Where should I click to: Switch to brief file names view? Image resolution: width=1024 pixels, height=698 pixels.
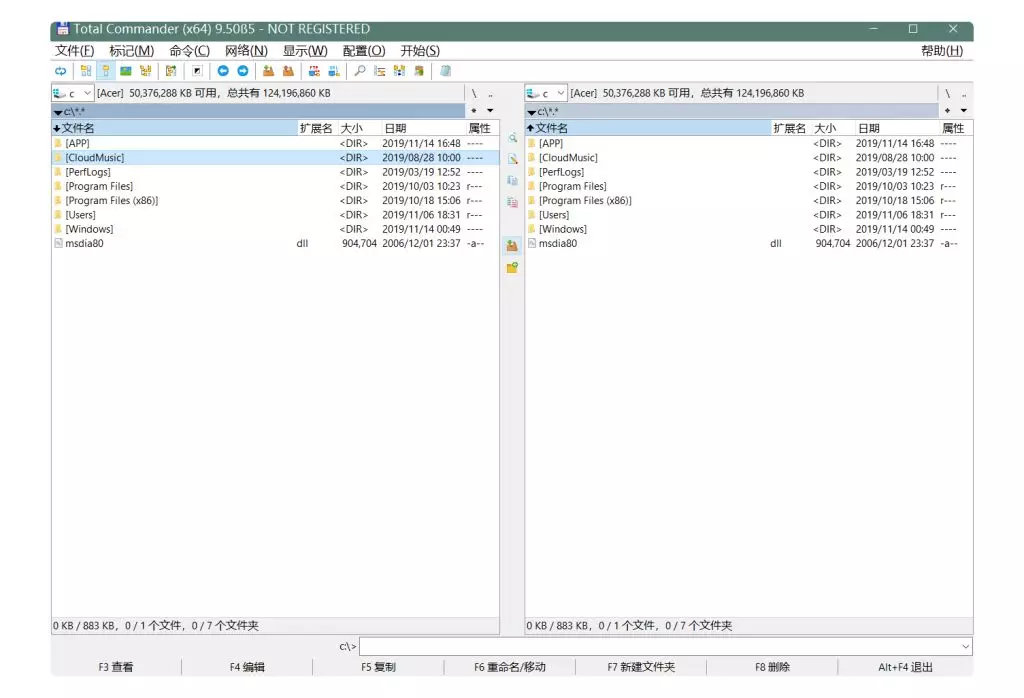coord(86,71)
